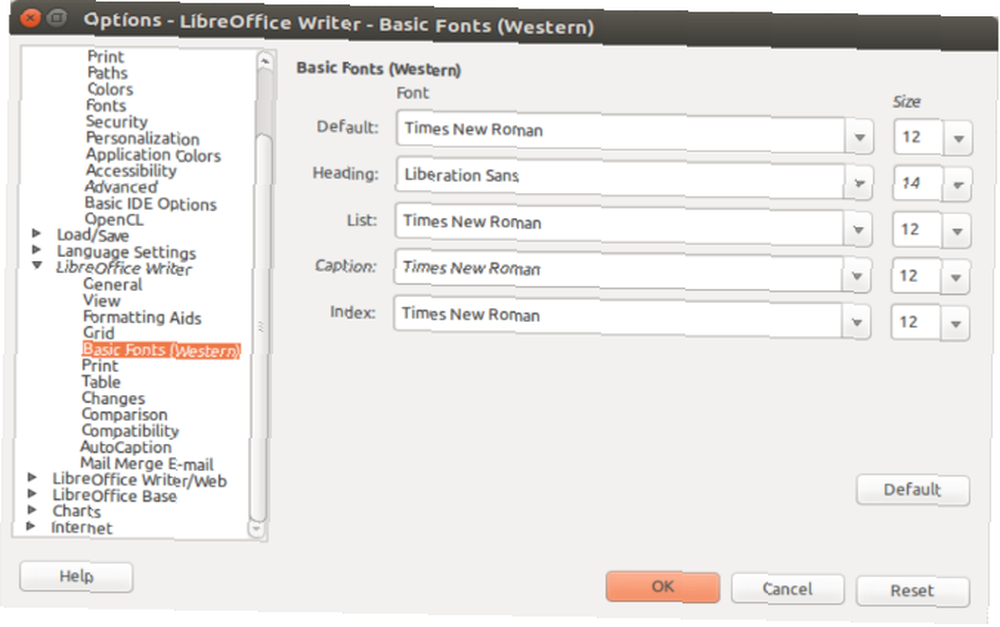Click the Default button

[x=913, y=490]
